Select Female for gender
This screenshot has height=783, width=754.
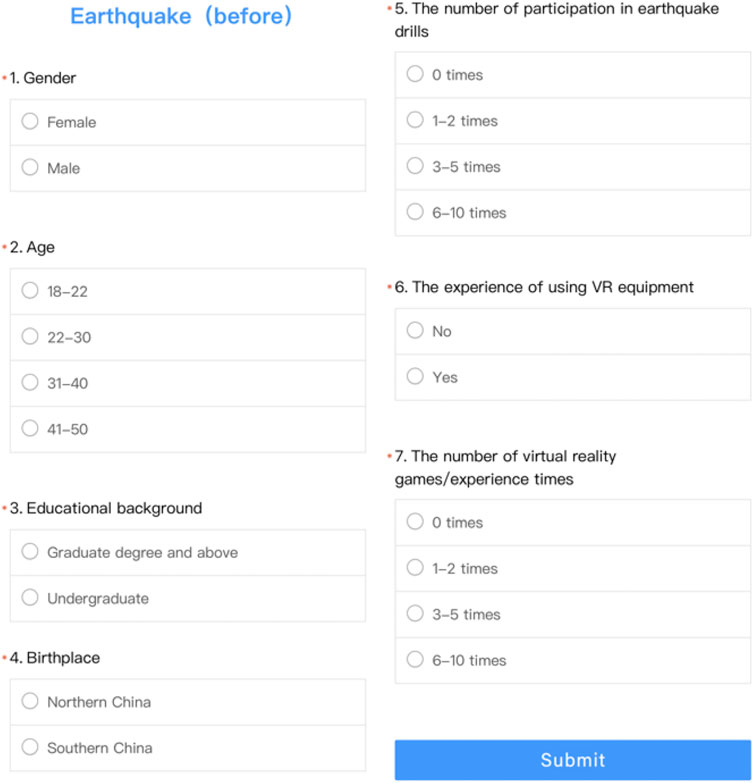point(30,122)
